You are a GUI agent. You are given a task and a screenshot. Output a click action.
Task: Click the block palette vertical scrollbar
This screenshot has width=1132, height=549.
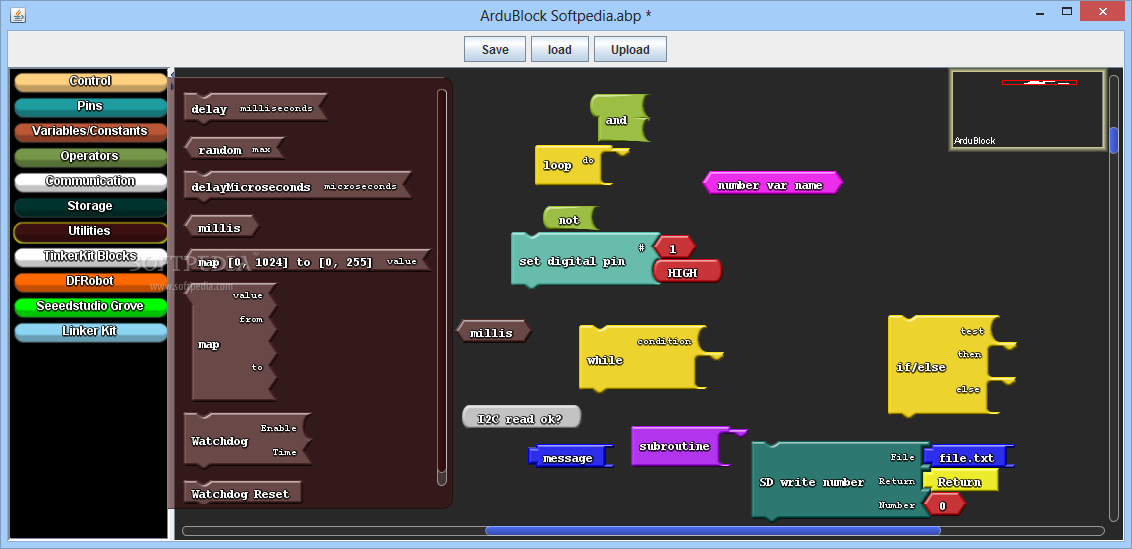pos(442,287)
